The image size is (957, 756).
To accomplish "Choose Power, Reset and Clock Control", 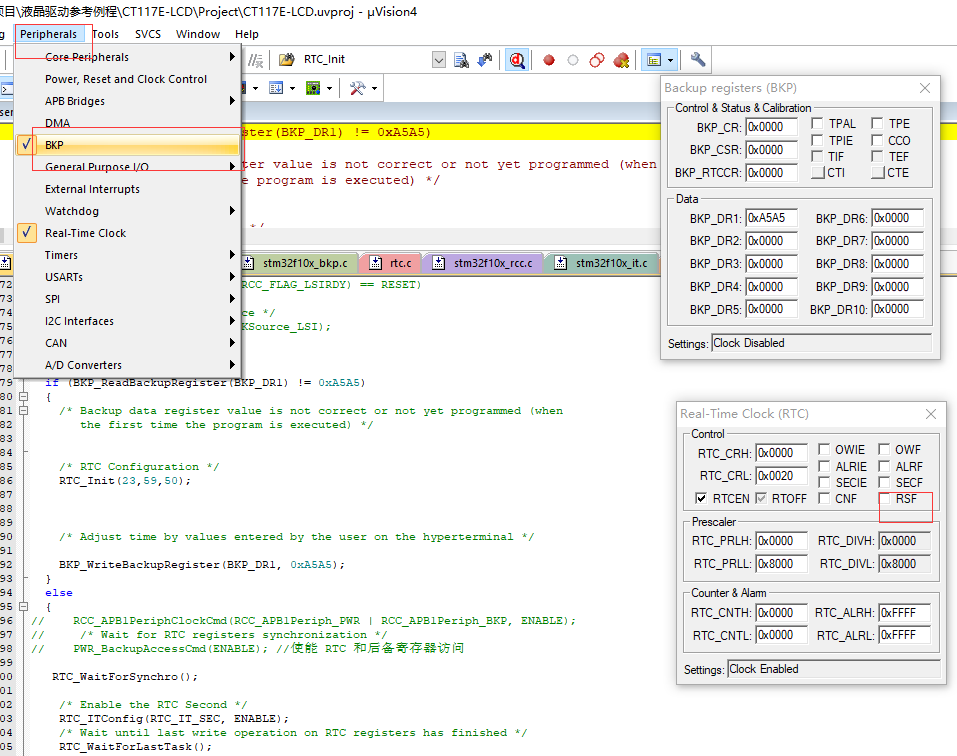I will (126, 79).
